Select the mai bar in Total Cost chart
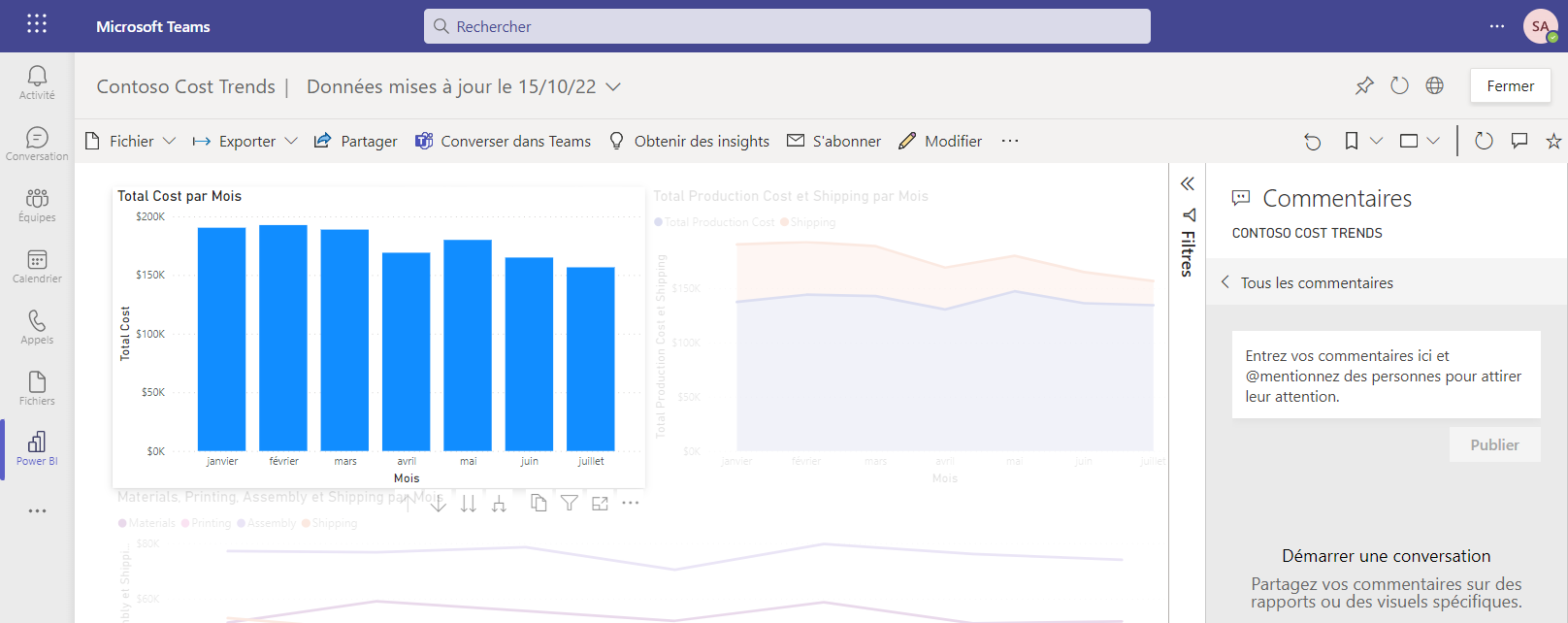 [468, 345]
